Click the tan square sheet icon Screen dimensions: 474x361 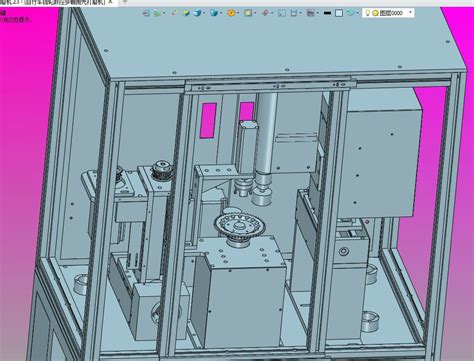click(x=248, y=13)
